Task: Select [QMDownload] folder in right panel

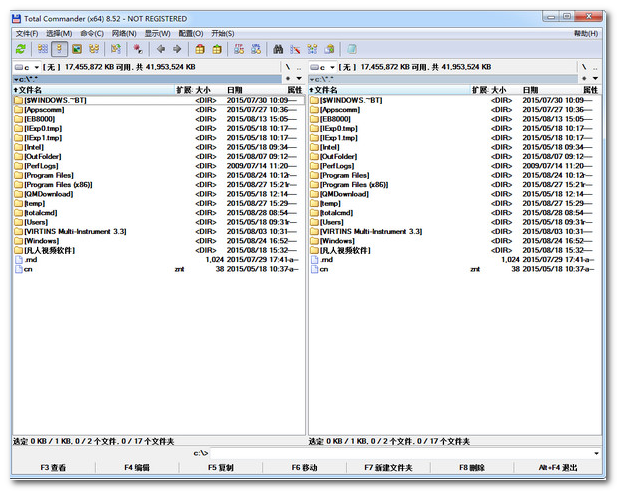Action: click(x=452, y=194)
